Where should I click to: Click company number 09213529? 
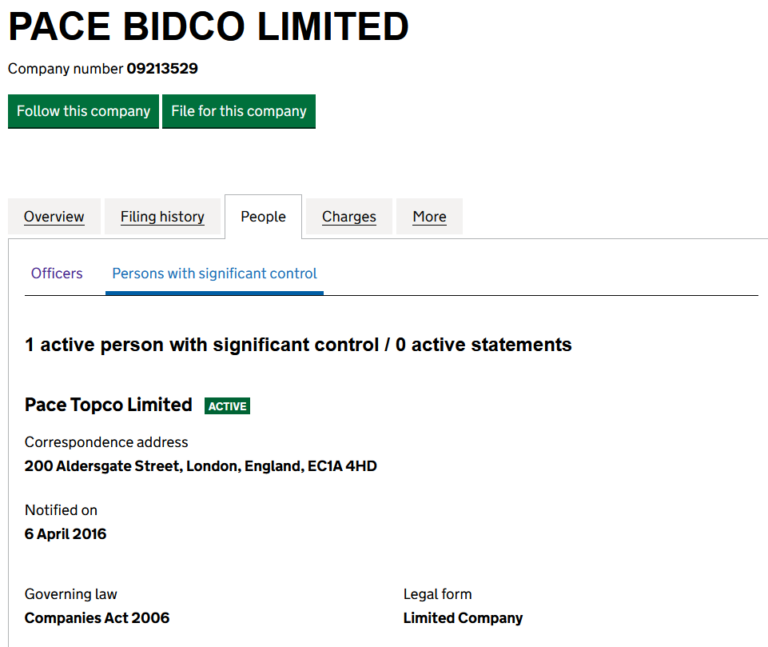pos(162,69)
